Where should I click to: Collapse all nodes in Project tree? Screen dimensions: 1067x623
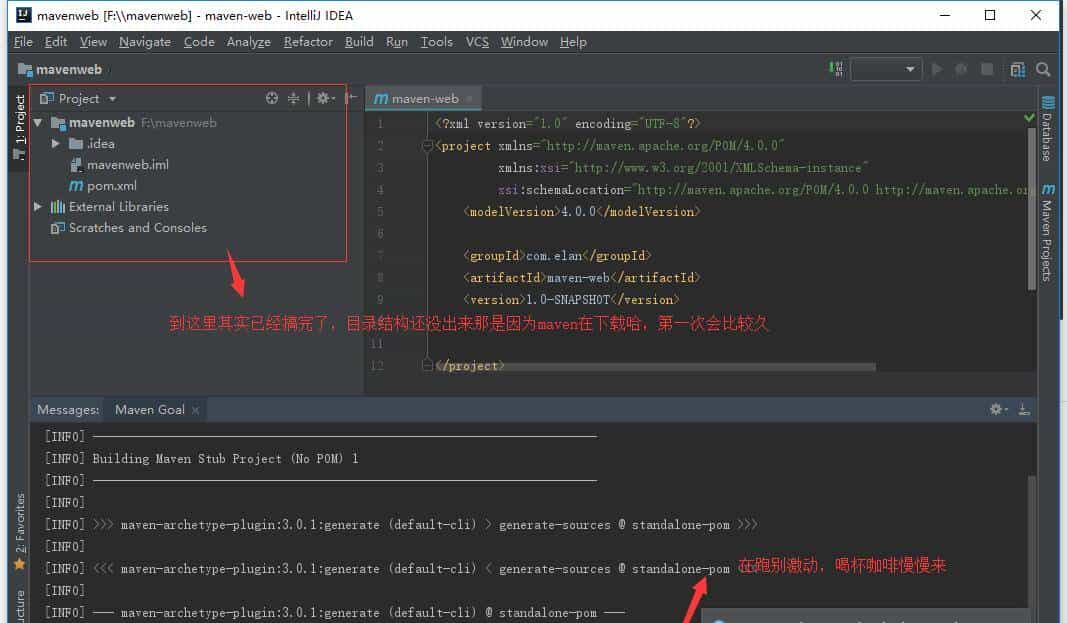[x=295, y=98]
